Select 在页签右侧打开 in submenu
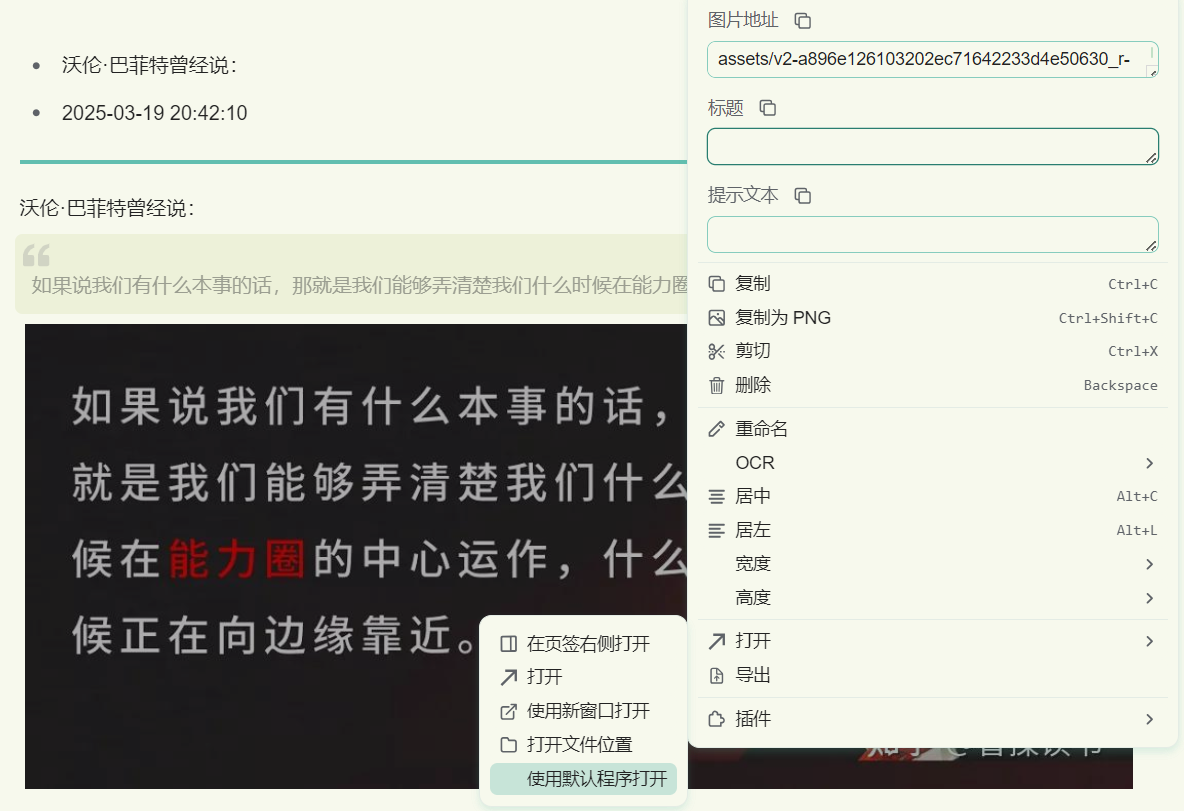Viewport: 1184px width, 811px height. coord(583,643)
